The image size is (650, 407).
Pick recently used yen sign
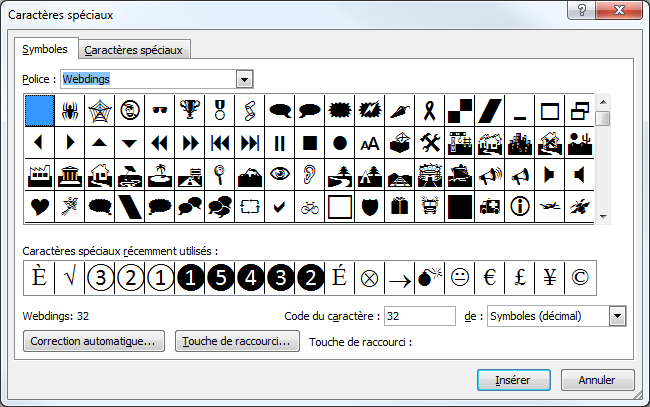pyautogui.click(x=550, y=278)
